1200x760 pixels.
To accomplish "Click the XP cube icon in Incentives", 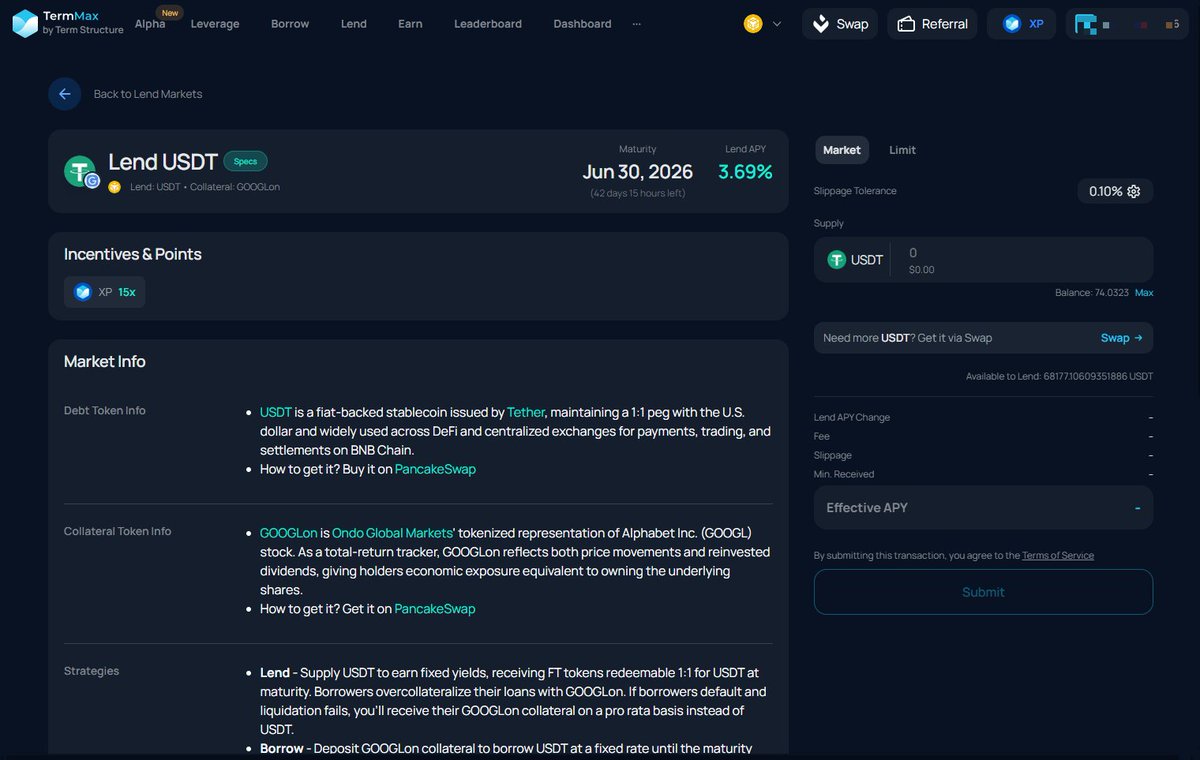I will (x=83, y=292).
